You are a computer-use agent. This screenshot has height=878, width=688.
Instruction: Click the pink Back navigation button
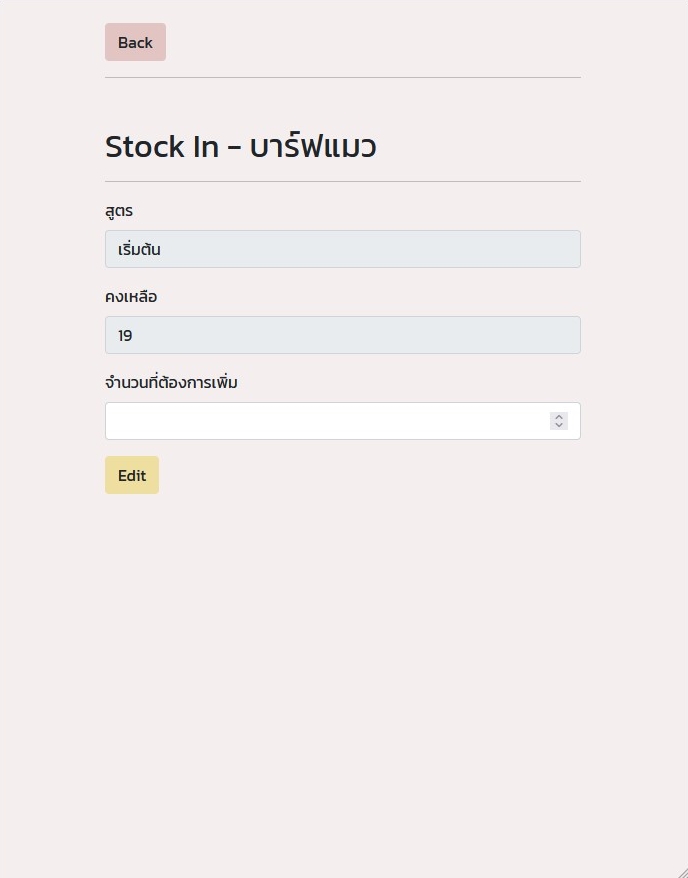pyautogui.click(x=135, y=42)
